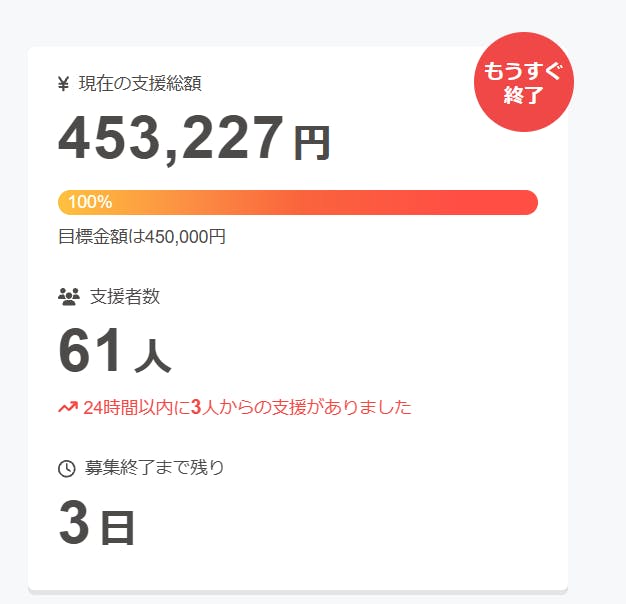Click the 支援者数 heading

point(125,296)
